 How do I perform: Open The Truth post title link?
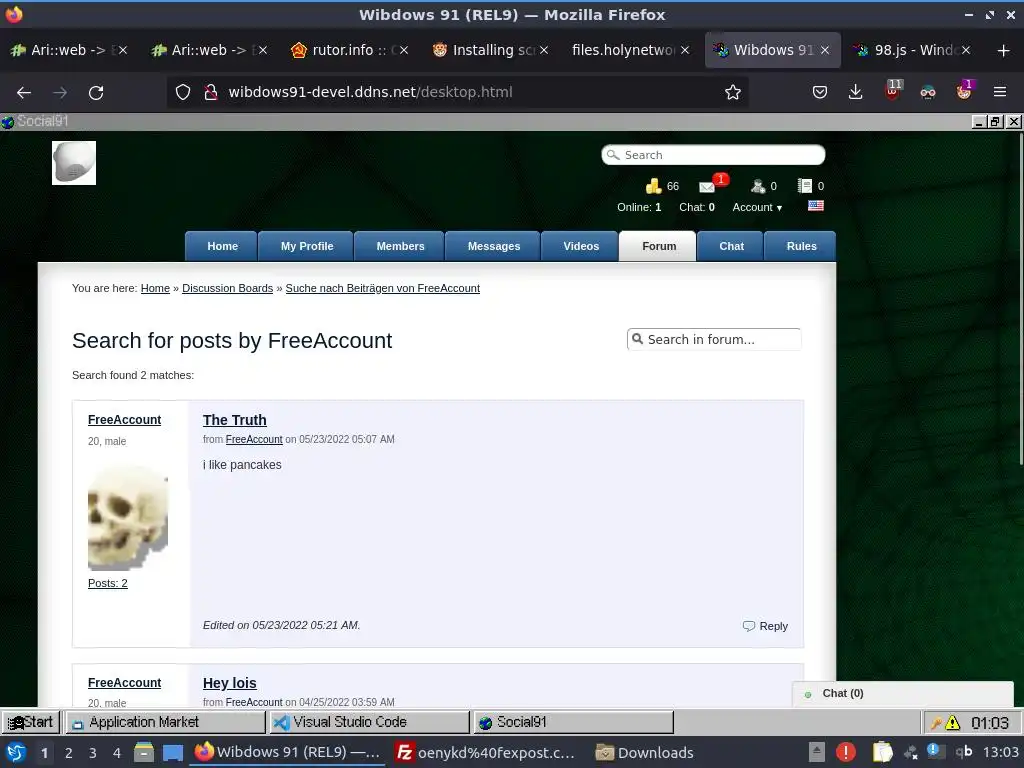coord(234,420)
